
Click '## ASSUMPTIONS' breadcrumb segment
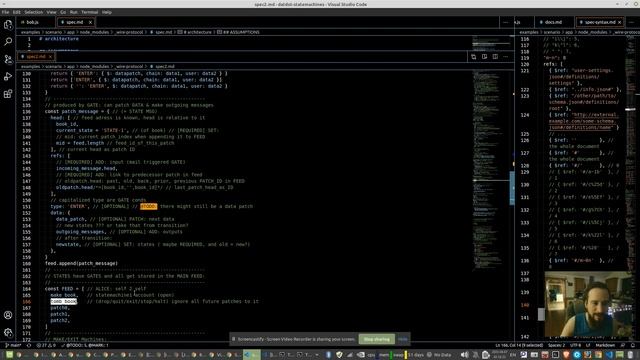238,32
